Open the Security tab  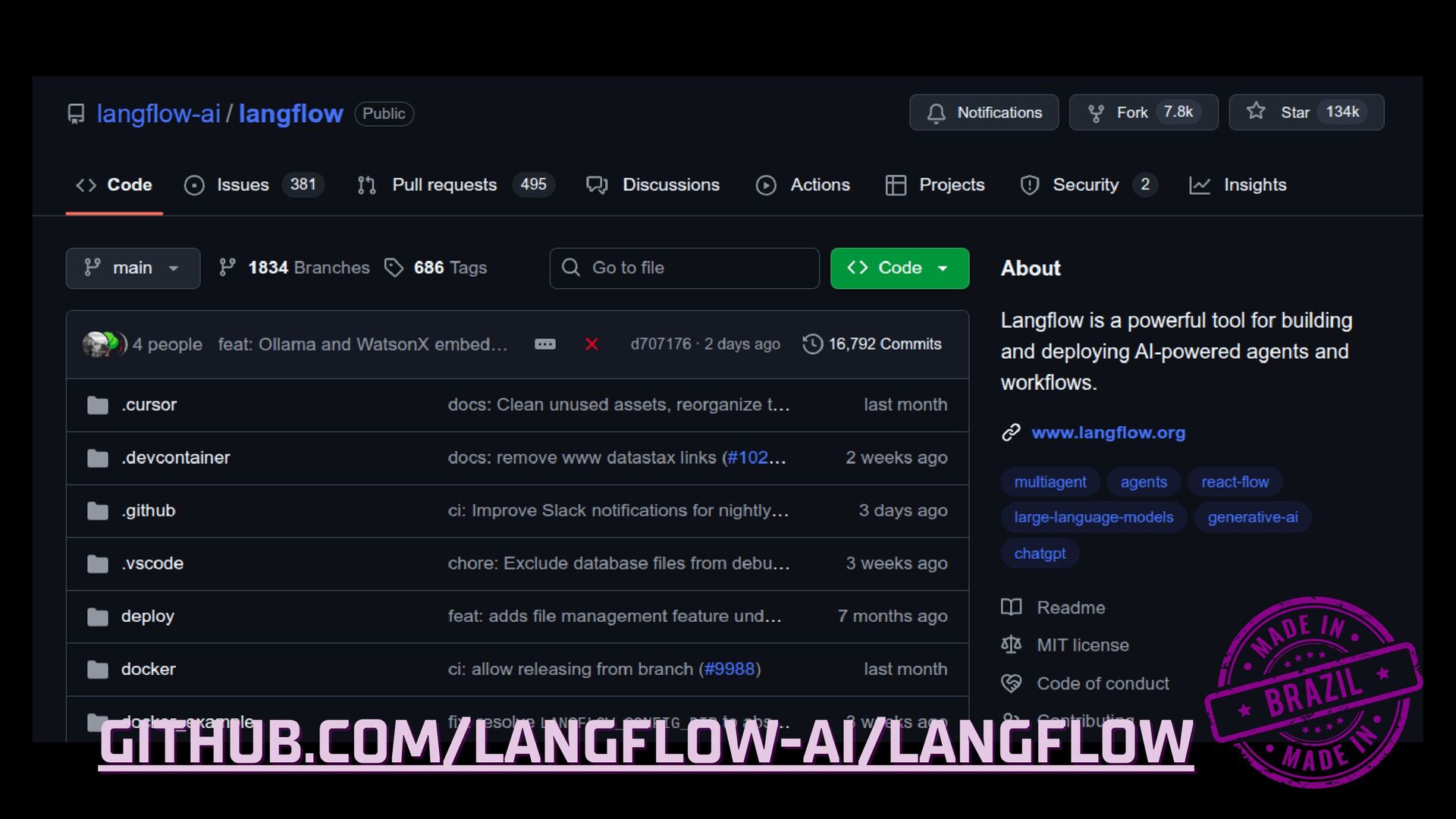[x=1084, y=185]
